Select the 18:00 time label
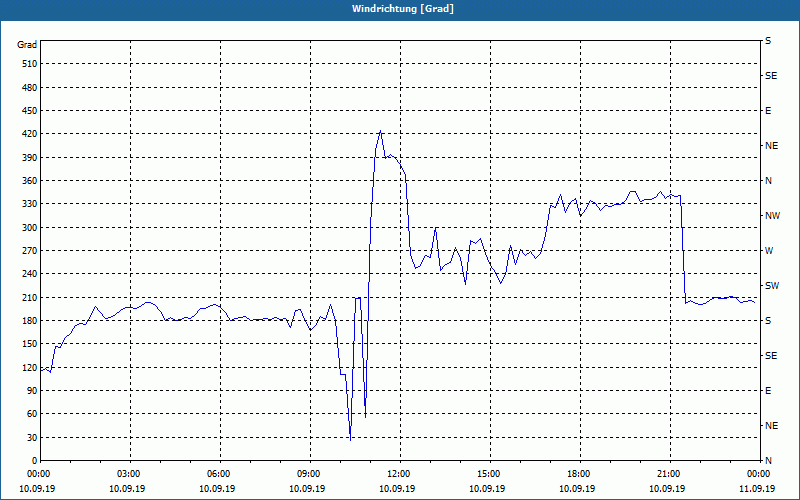The width and height of the screenshot is (800, 500). pyautogui.click(x=577, y=474)
